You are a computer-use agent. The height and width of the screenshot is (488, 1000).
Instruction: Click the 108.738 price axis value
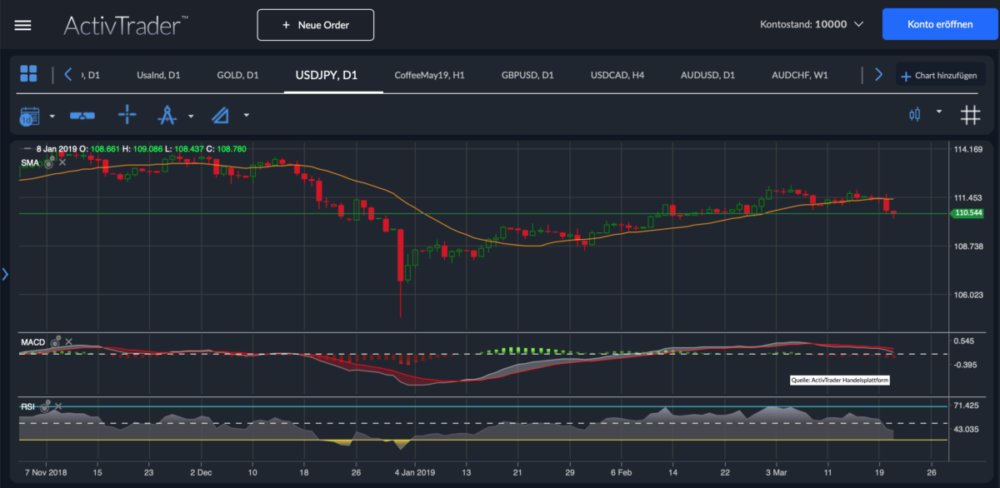tap(967, 246)
